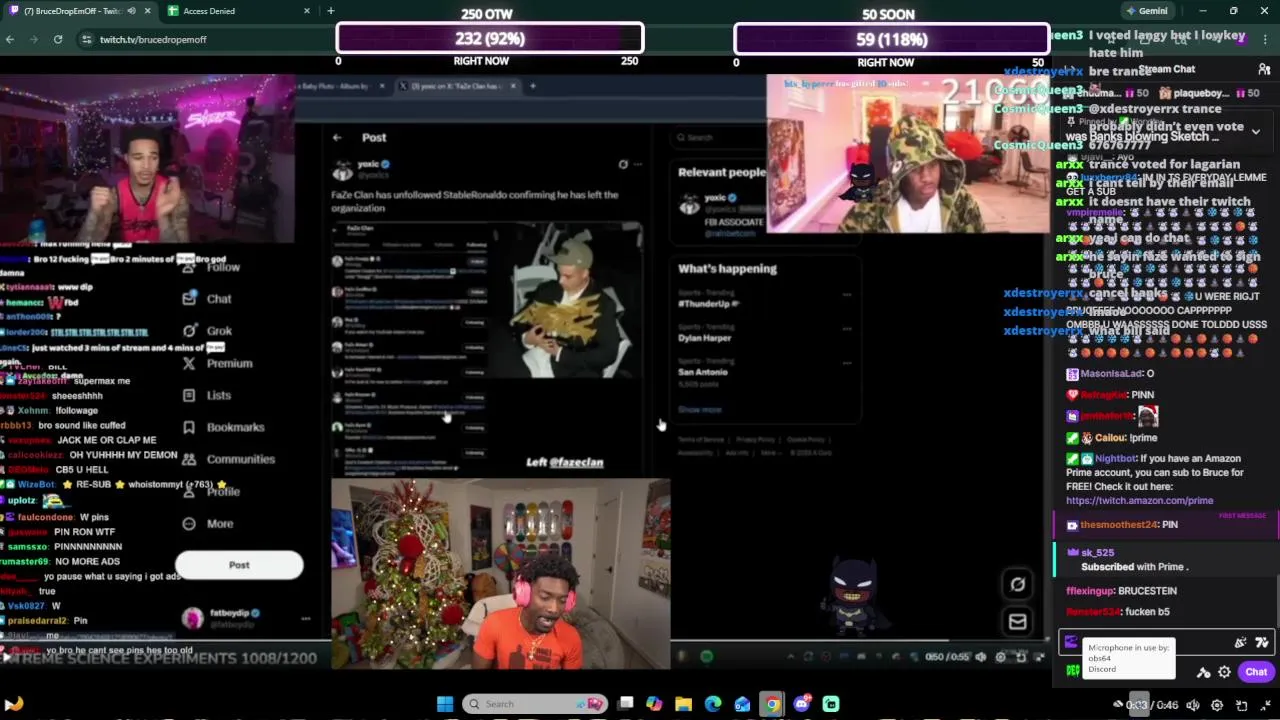1280x720 pixels.
Task: Open ellipsis menu beside Dylan Harper trend
Action: pyautogui.click(x=847, y=329)
